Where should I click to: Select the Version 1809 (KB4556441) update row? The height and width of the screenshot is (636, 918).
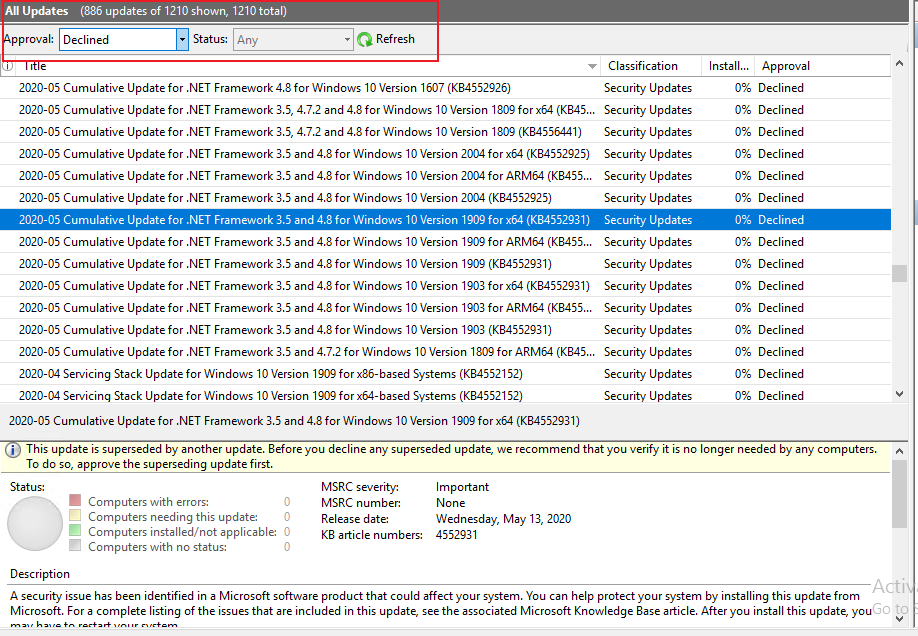click(x=446, y=132)
